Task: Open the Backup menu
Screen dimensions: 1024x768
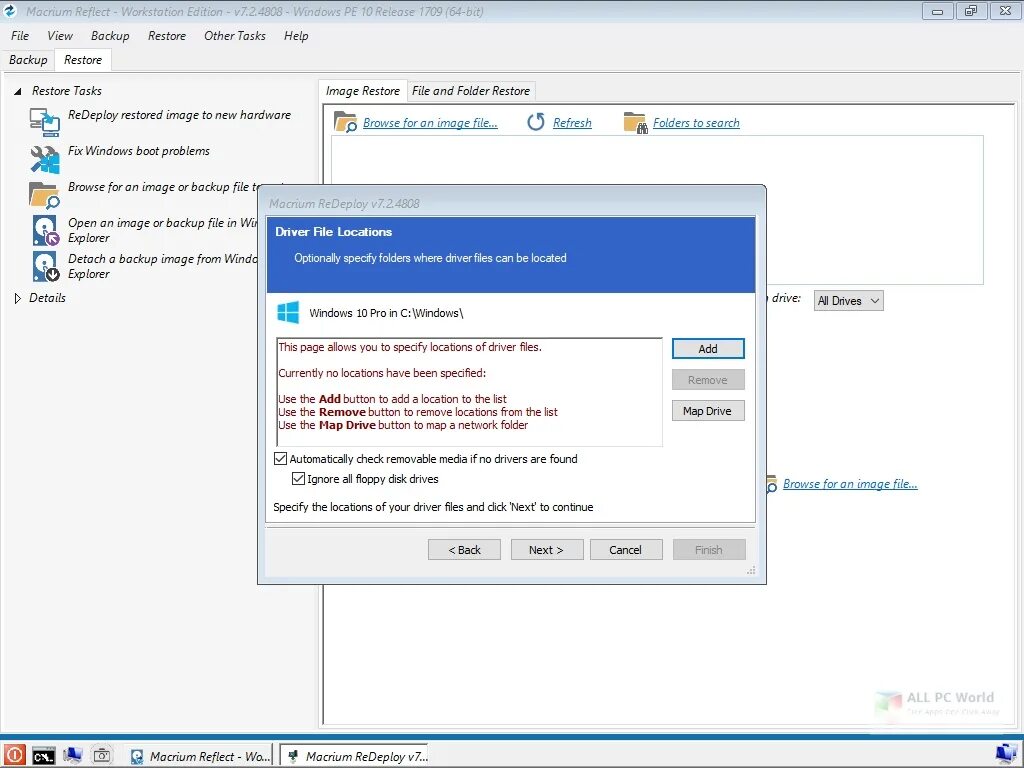Action: coord(110,36)
